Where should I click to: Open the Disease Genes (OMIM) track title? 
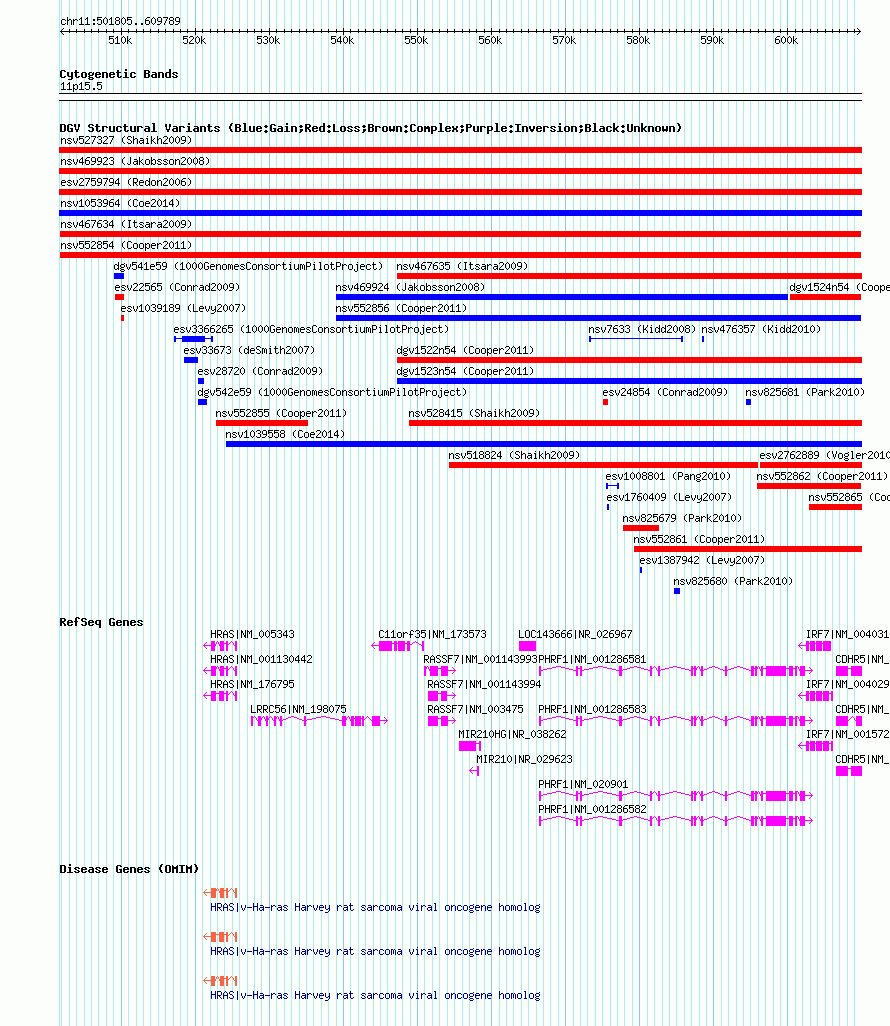click(x=129, y=869)
